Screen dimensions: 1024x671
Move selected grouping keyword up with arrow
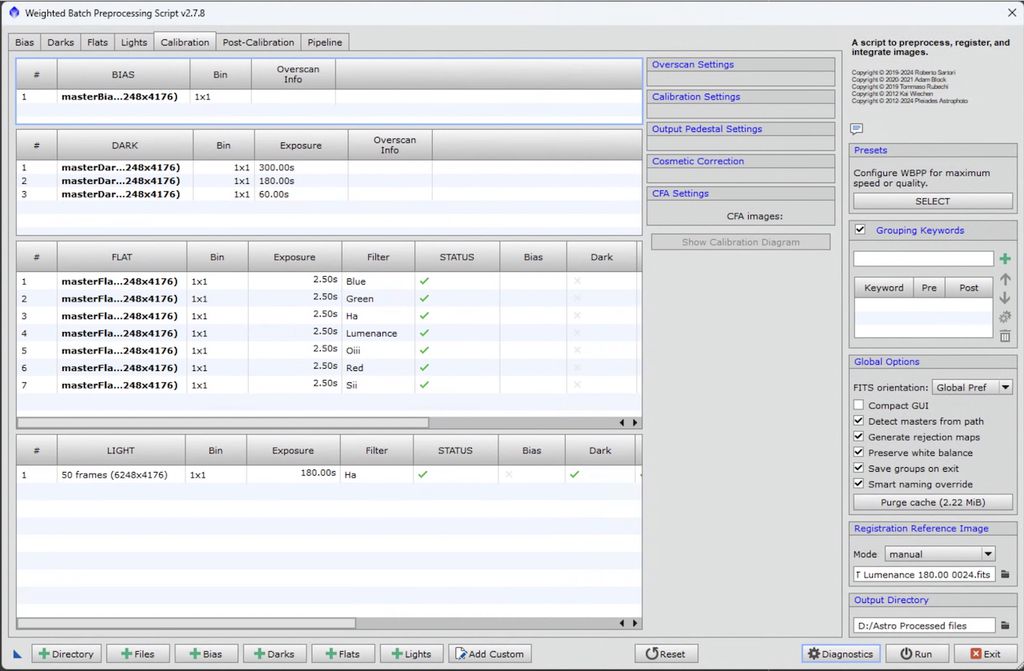[1004, 280]
